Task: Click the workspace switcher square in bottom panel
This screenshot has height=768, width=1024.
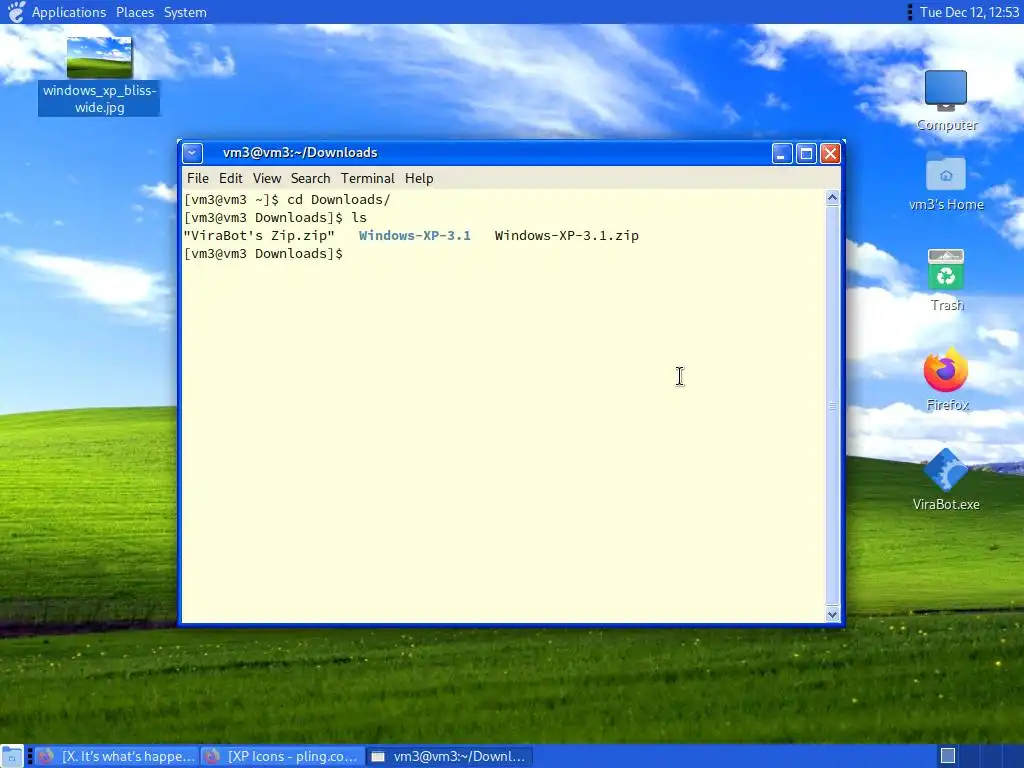Action: (x=948, y=756)
